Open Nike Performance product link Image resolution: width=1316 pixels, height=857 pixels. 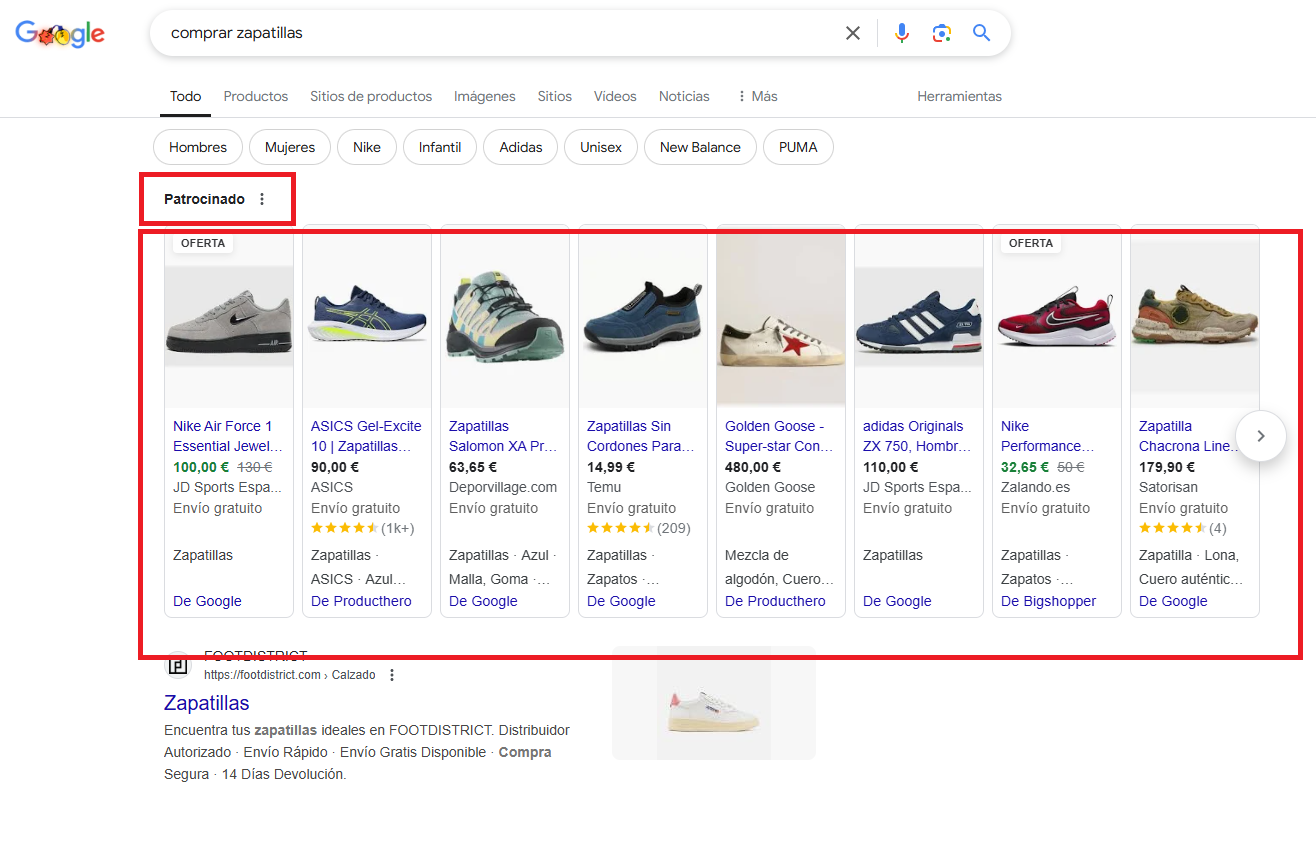(1047, 436)
